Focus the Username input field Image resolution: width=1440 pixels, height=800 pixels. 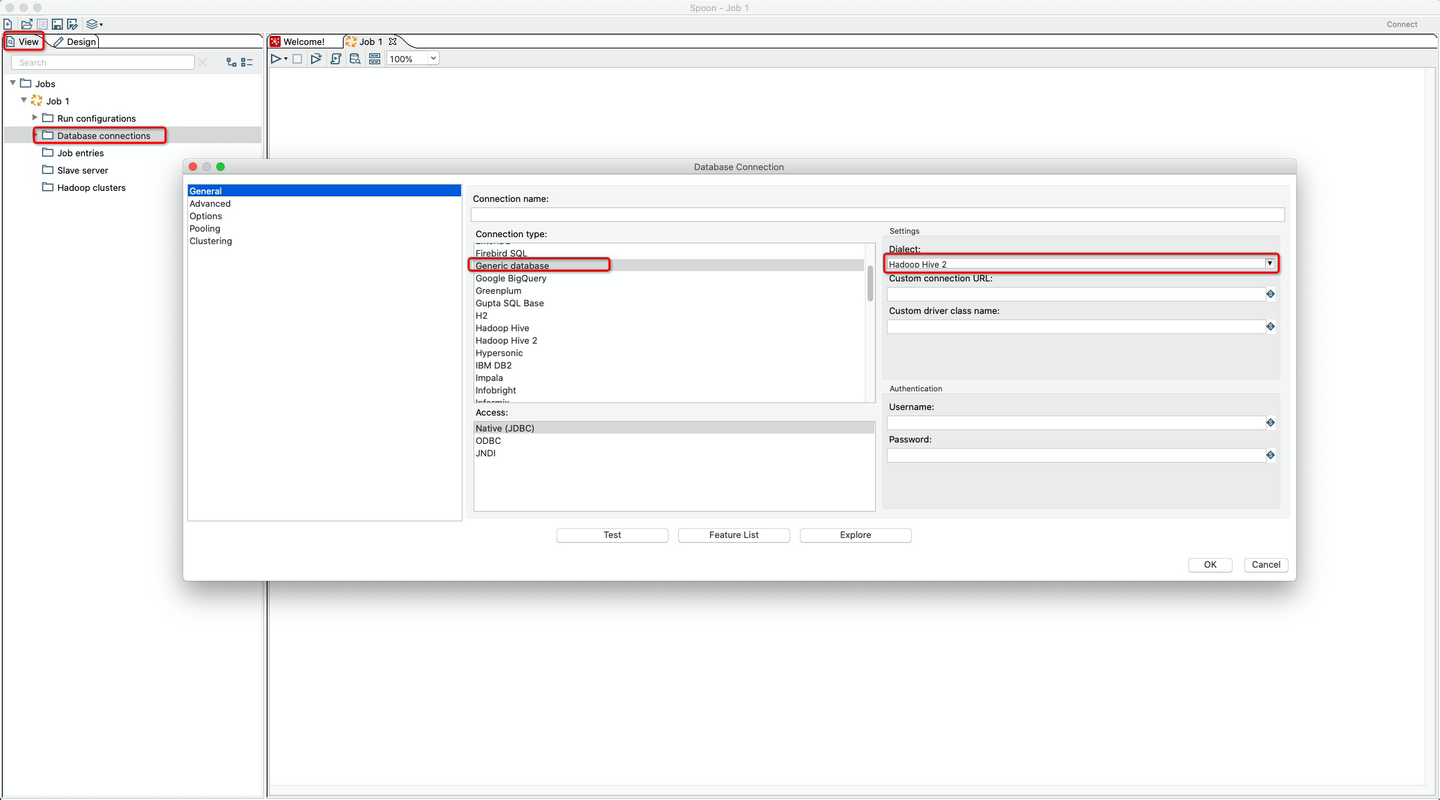click(x=1077, y=423)
